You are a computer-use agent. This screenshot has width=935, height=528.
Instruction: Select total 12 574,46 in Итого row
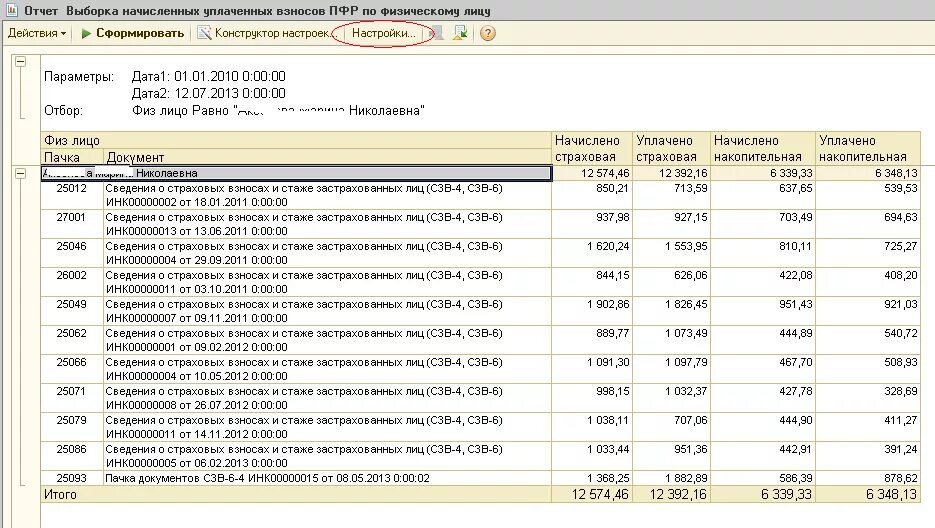(600, 495)
